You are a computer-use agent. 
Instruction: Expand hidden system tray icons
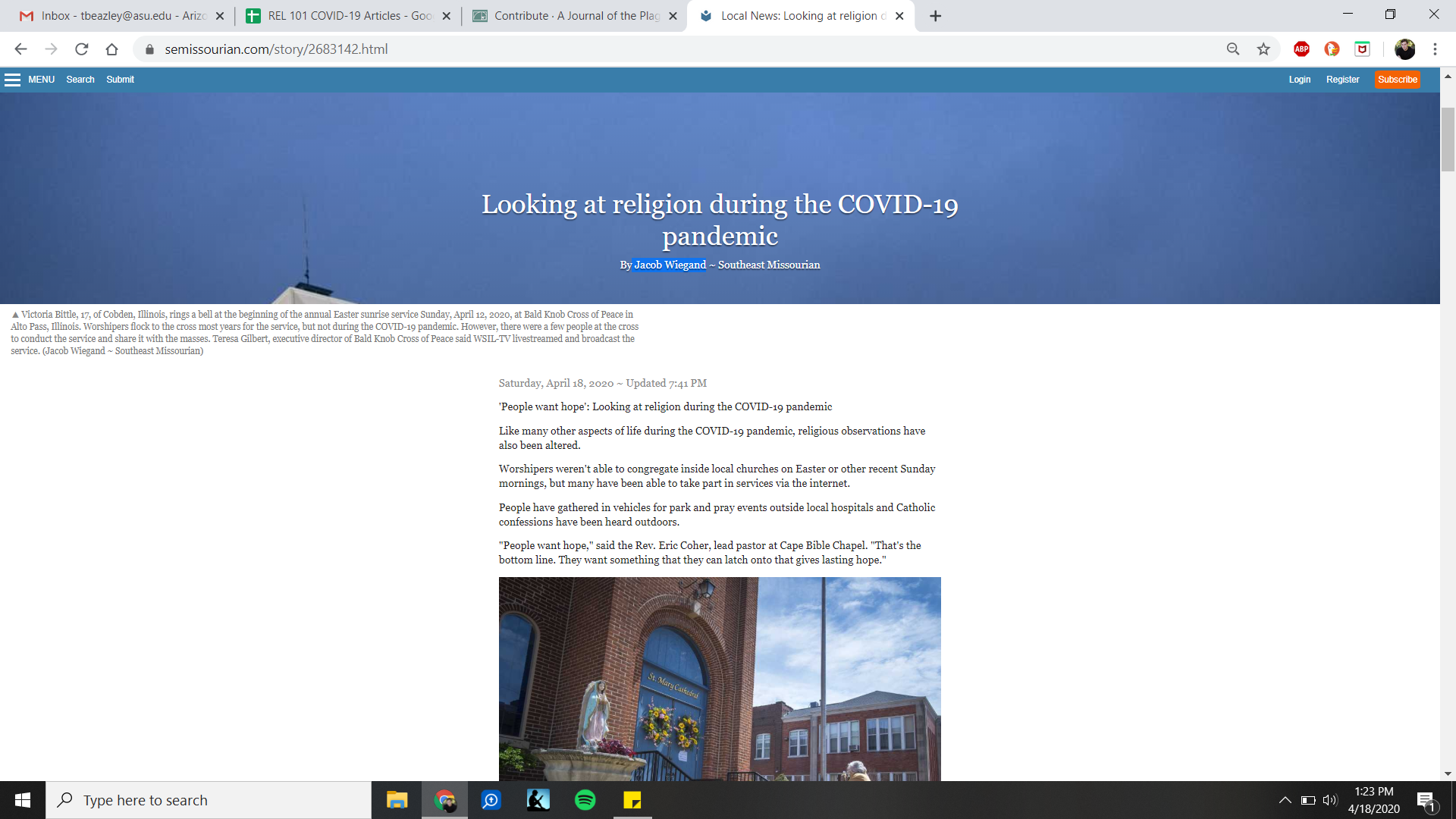click(1285, 800)
